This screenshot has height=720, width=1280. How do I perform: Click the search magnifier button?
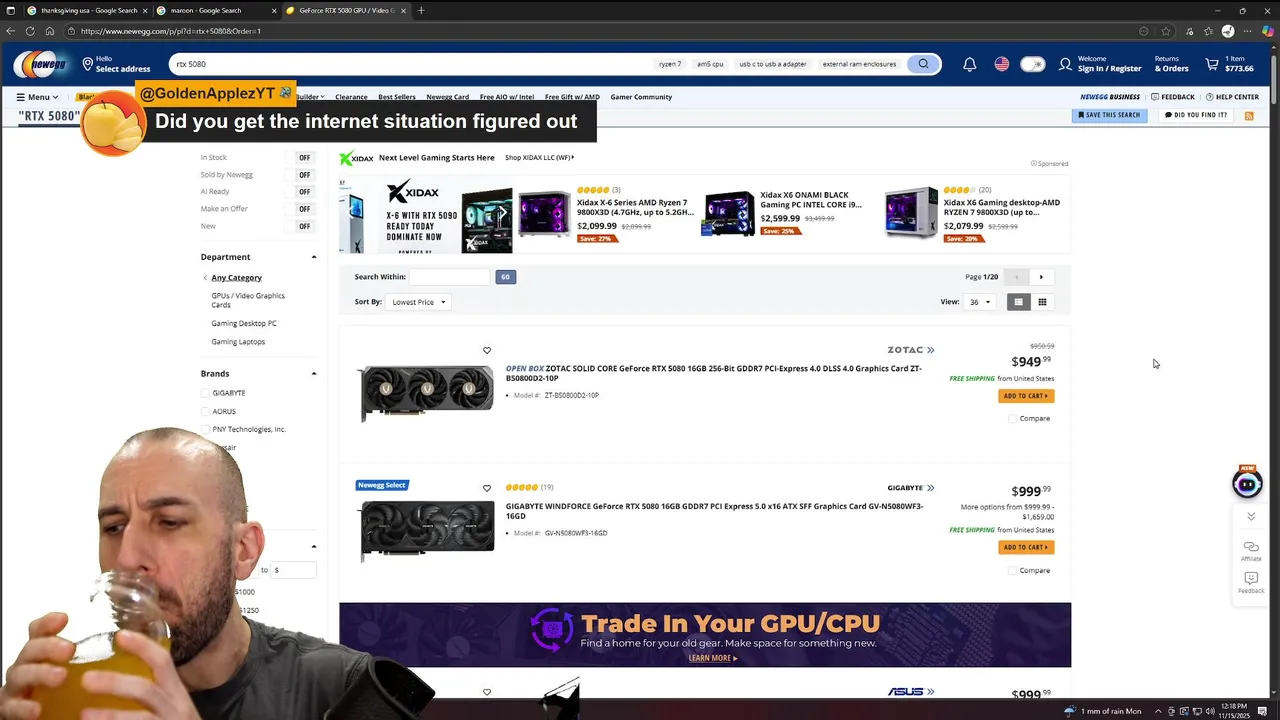pyautogui.click(x=923, y=64)
